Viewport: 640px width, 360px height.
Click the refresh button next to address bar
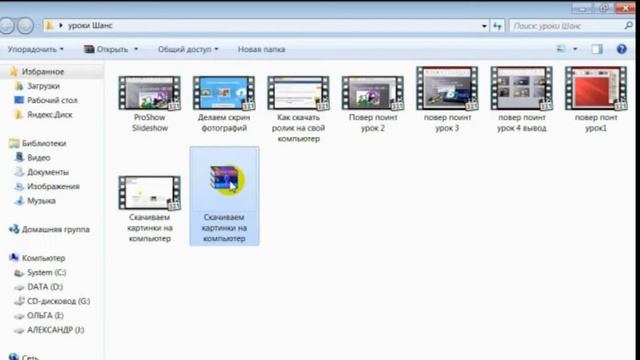[497, 26]
